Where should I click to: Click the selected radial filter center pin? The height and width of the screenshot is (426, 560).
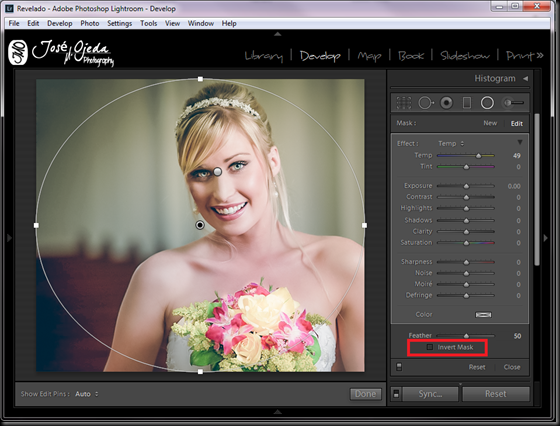(200, 225)
